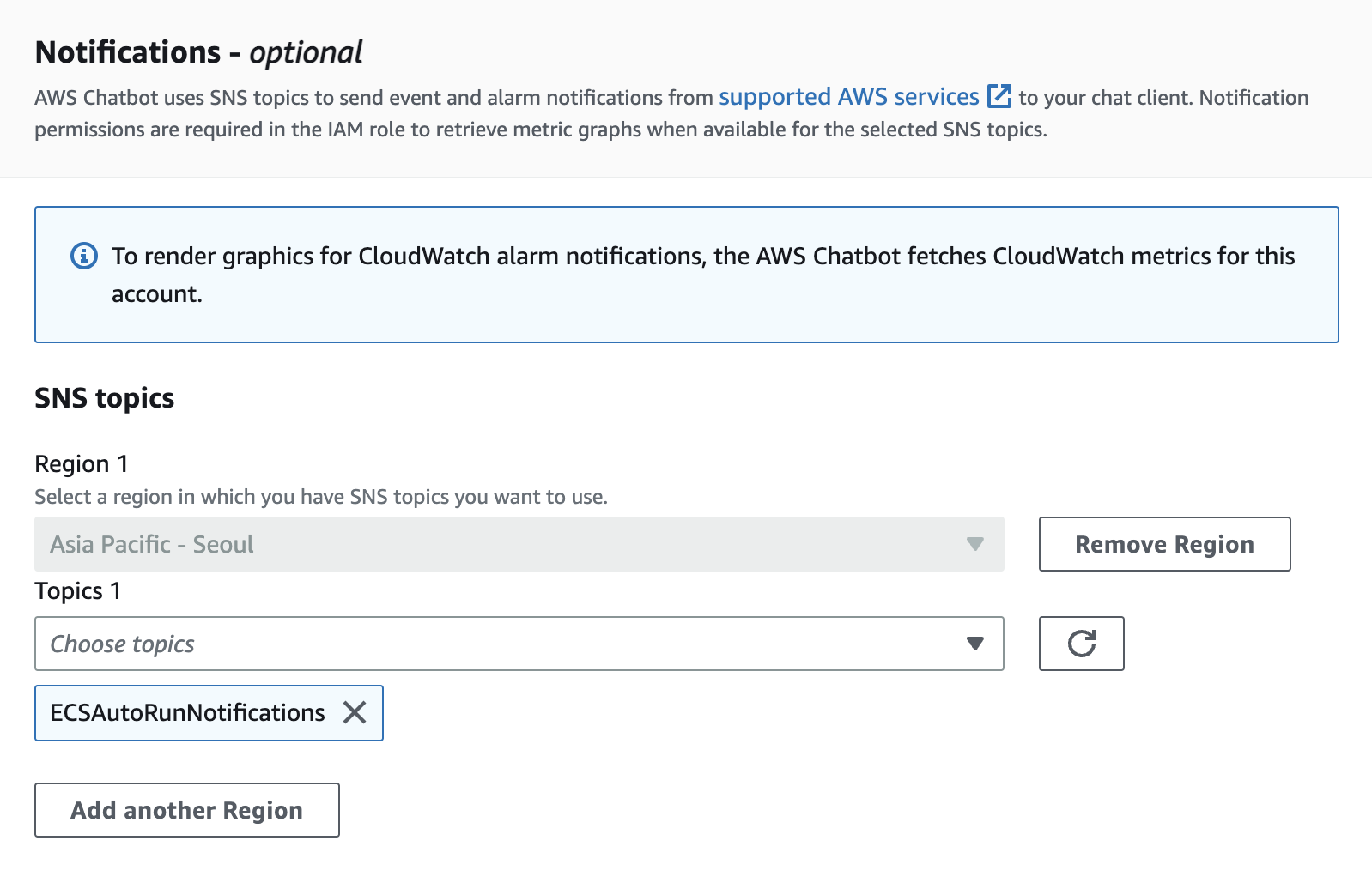
Task: Open the supported AWS services link
Action: (848, 97)
